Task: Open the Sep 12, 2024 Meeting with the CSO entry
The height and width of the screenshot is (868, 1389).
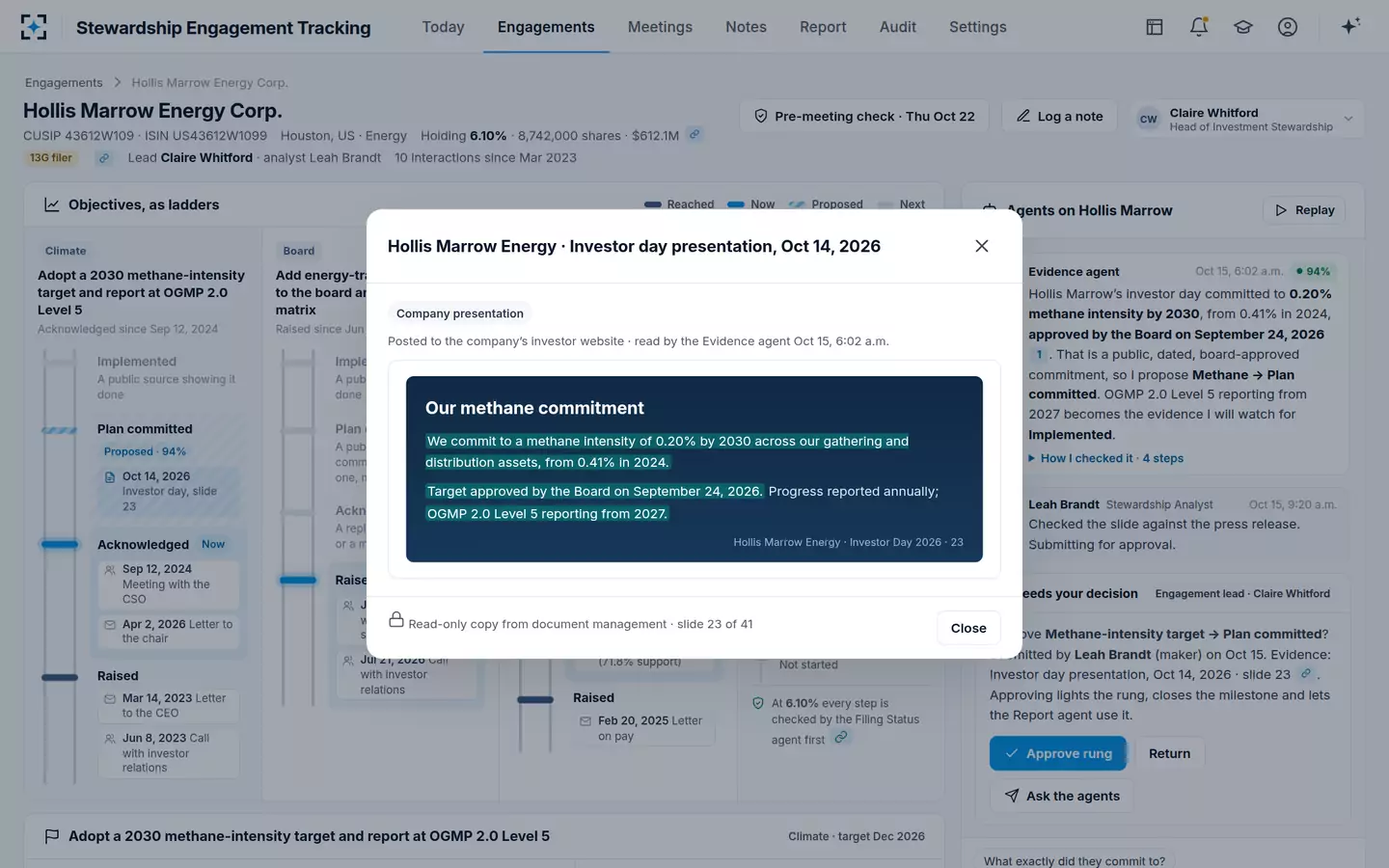Action: (x=169, y=583)
